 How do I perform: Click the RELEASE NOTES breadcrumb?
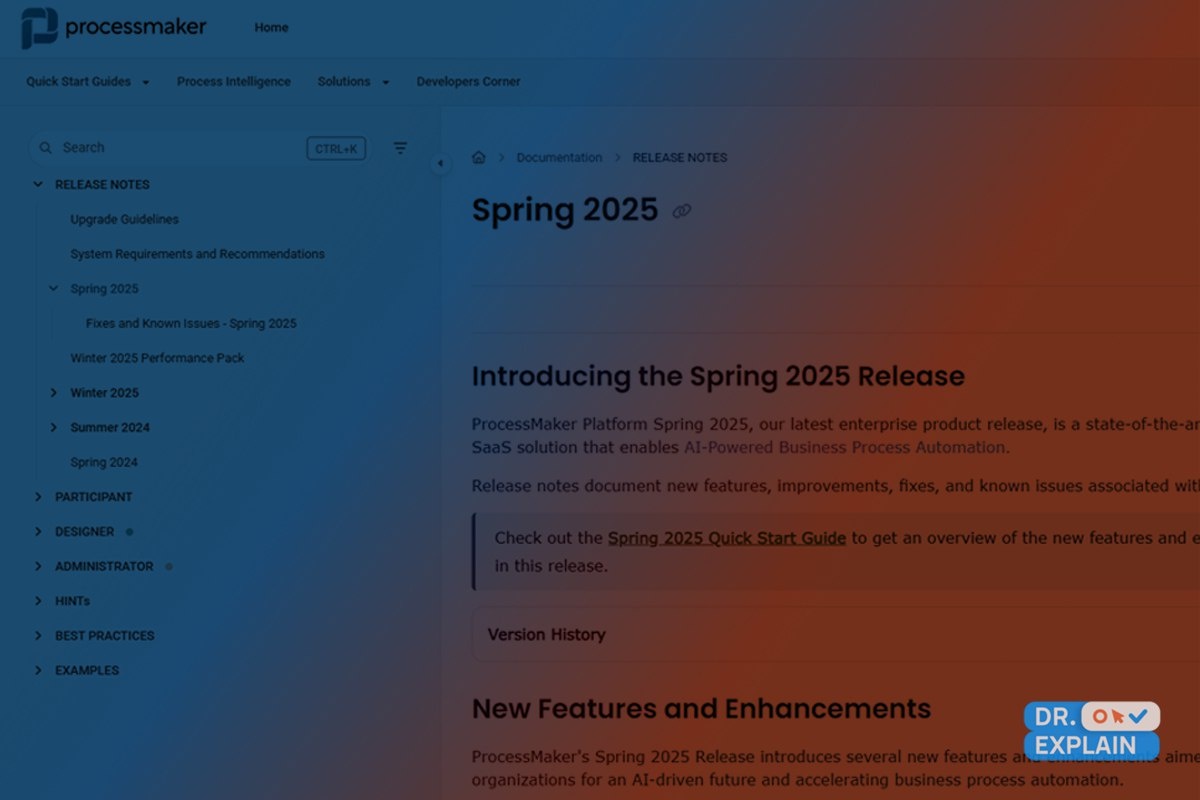(680, 158)
